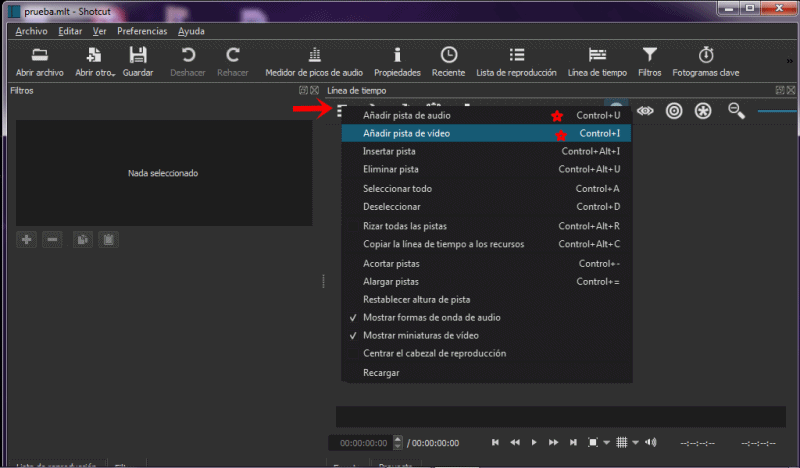Screen dimensions: 800x468
Task: Click the Deshacer undo icon
Action: point(188,55)
